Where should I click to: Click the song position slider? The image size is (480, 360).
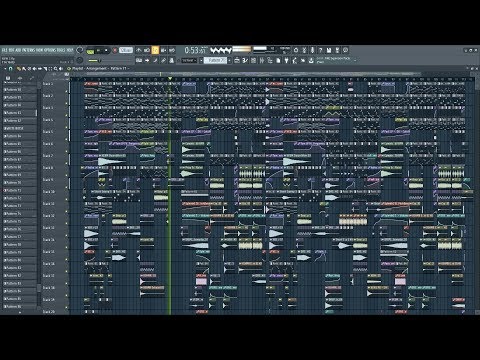pyautogui.click(x=110, y=61)
